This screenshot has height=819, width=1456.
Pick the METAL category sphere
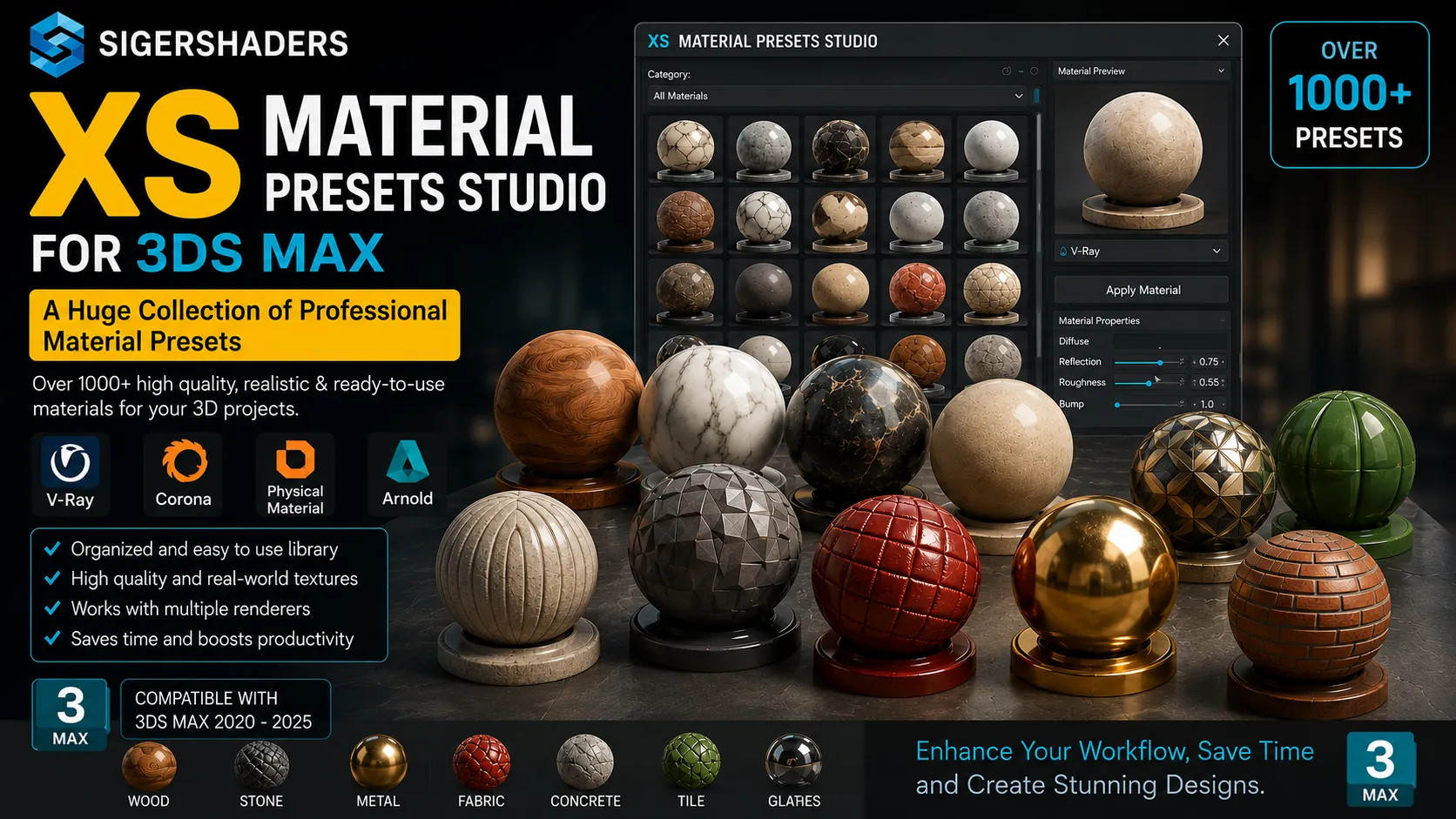click(378, 763)
